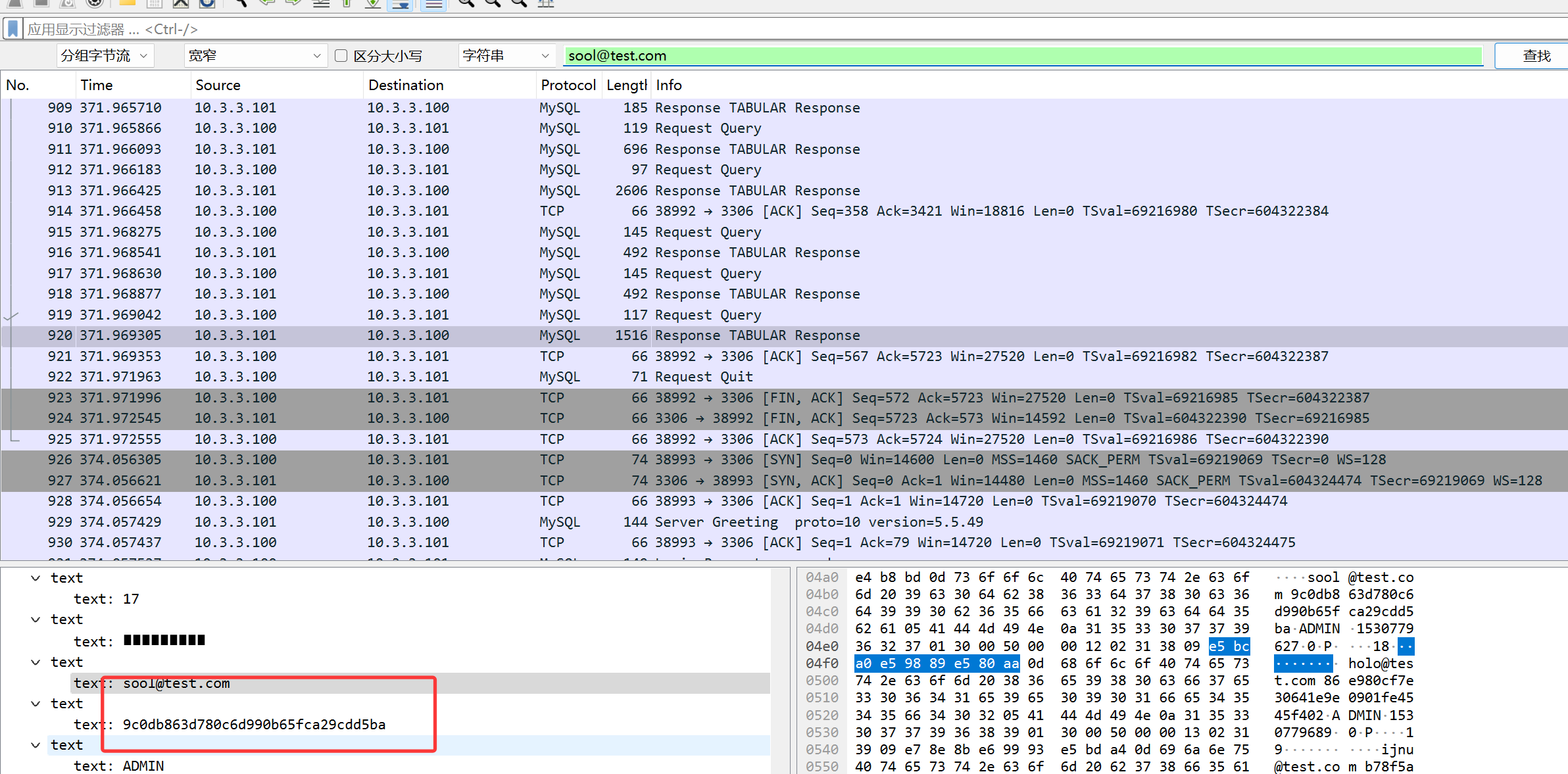1568x774 pixels.
Task: Select packet 925 TCP ACK row
Action: pos(784,439)
